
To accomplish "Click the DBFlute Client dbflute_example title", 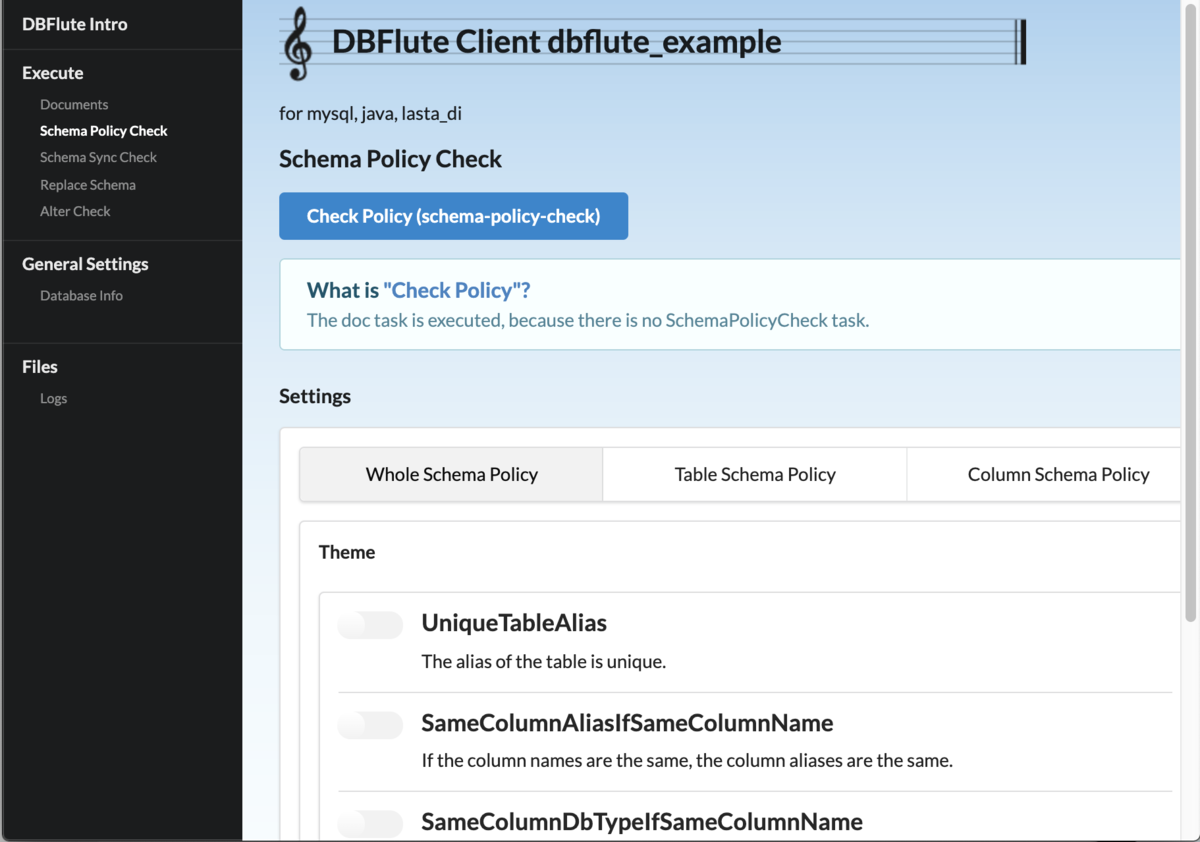I will 556,42.
